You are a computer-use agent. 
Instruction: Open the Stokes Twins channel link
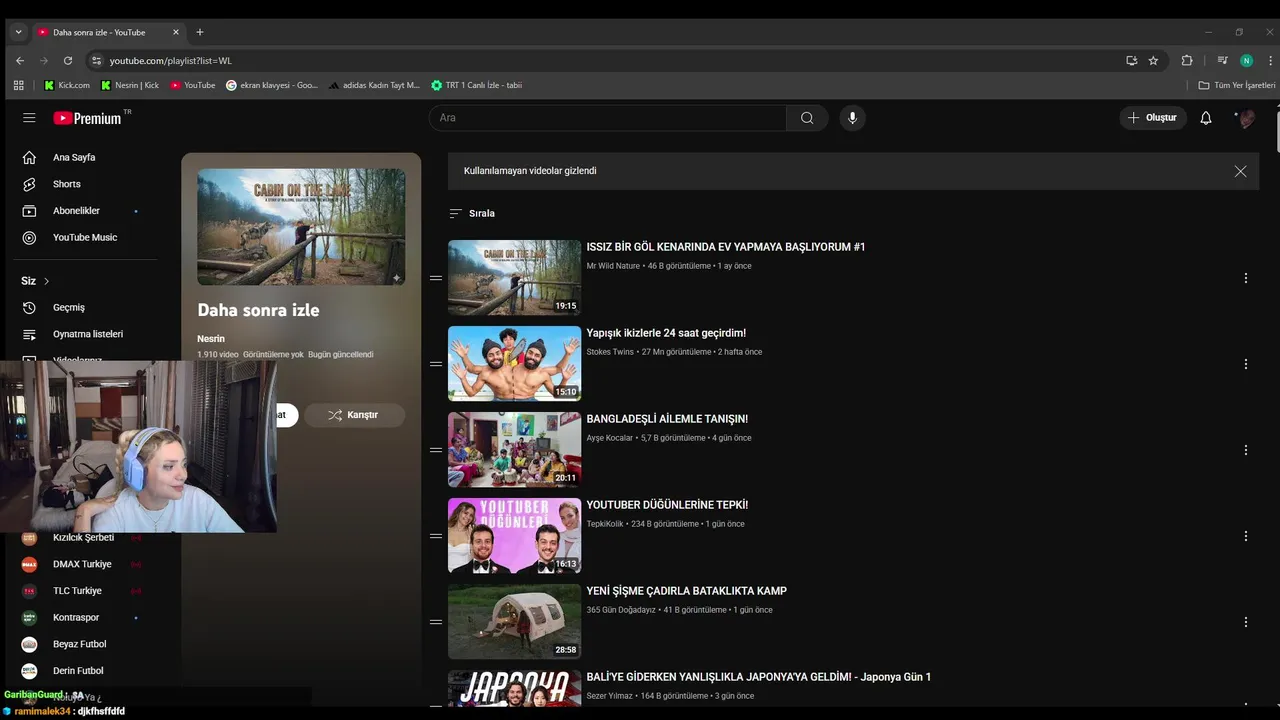pos(610,352)
